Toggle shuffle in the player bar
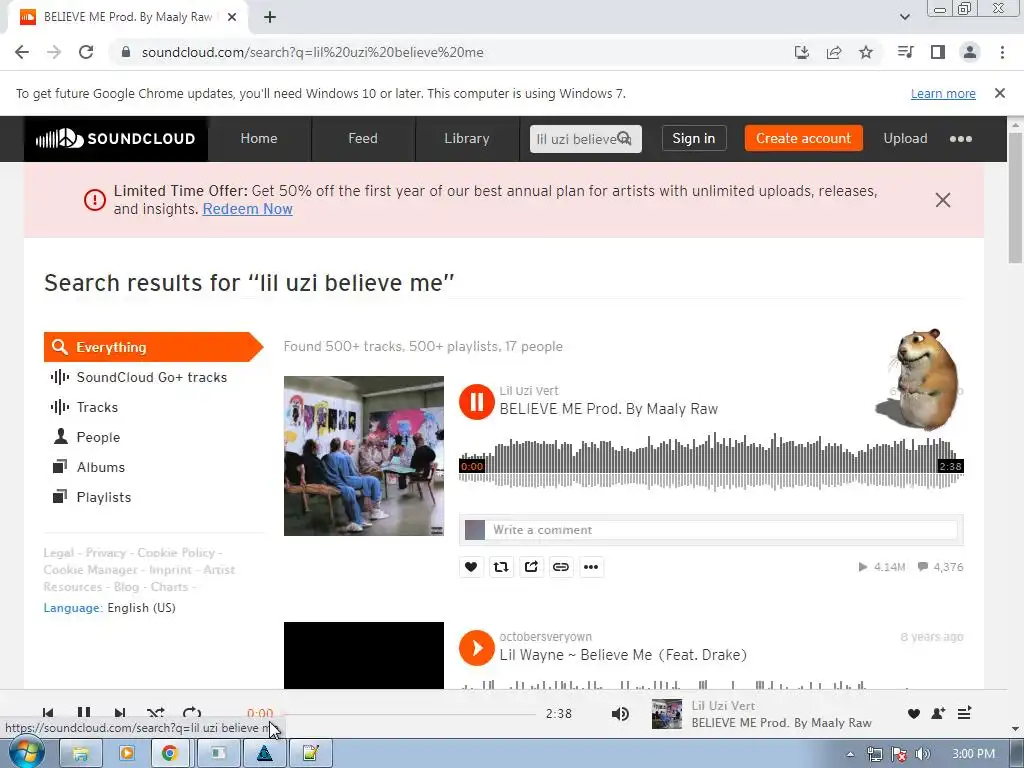 [155, 713]
